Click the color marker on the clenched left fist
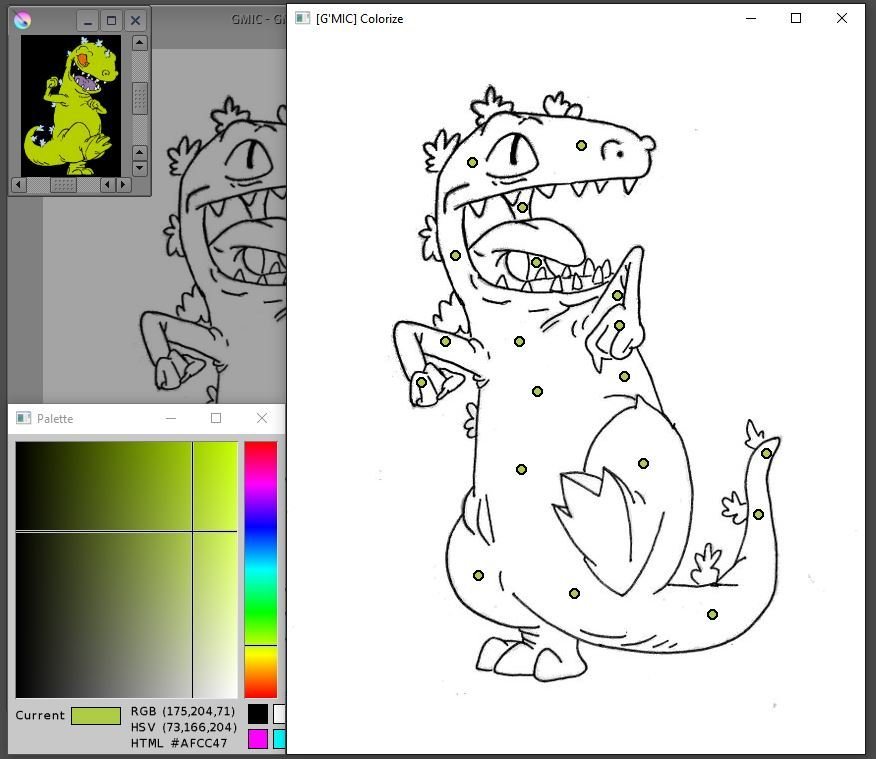Viewport: 876px width, 759px height. click(x=421, y=383)
